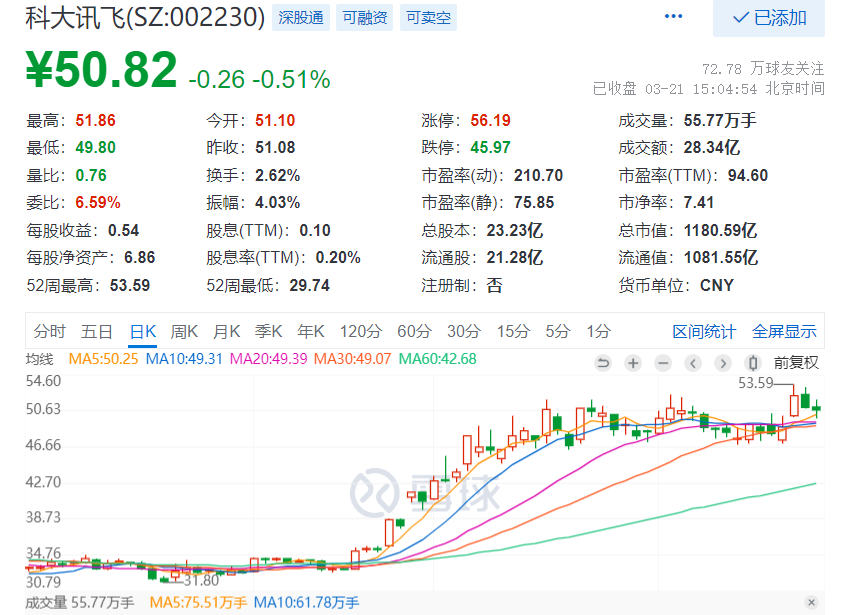
Task: Zoom in chart with plus icon
Action: pyautogui.click(x=633, y=363)
